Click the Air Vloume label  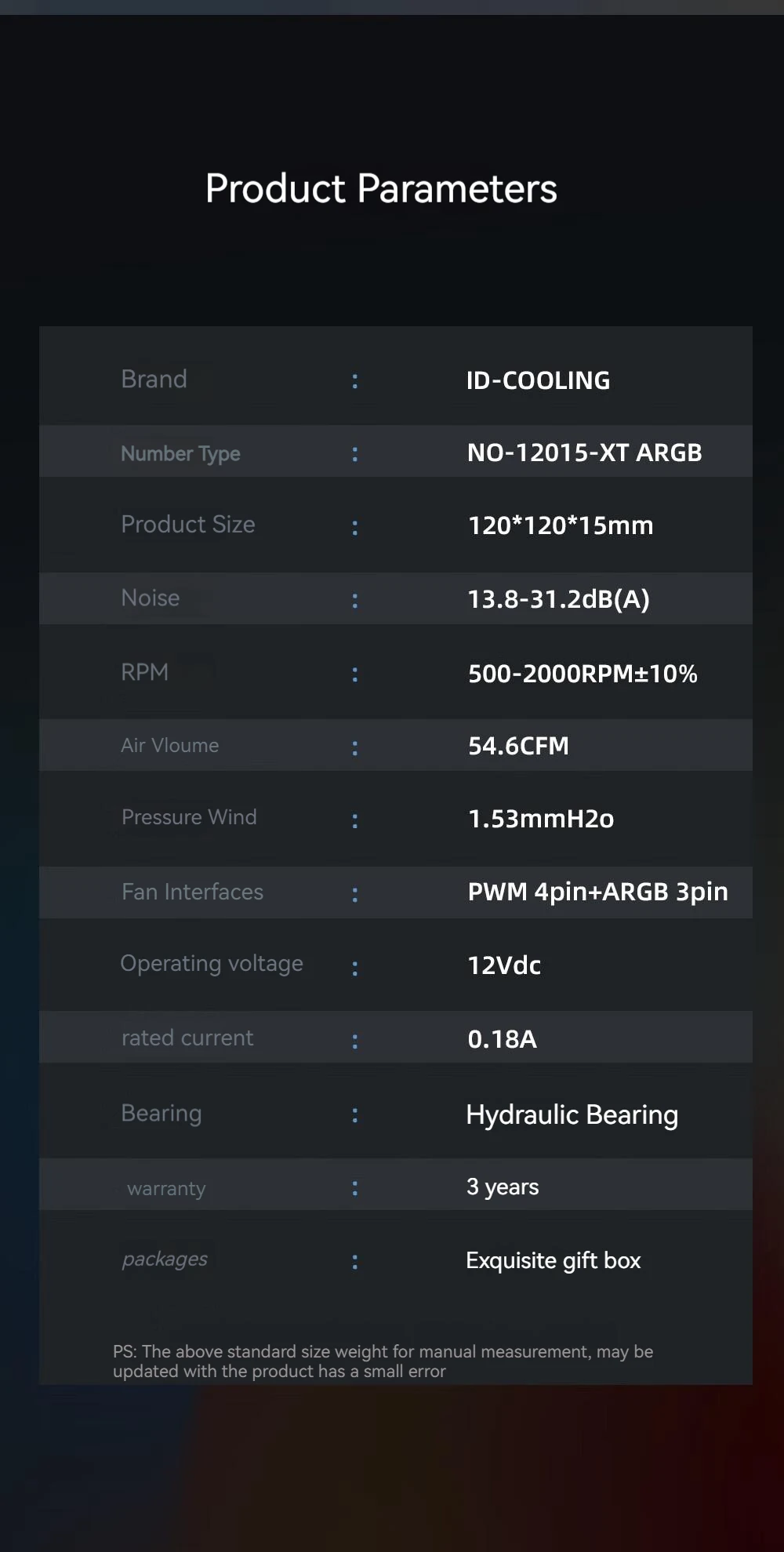tap(170, 745)
